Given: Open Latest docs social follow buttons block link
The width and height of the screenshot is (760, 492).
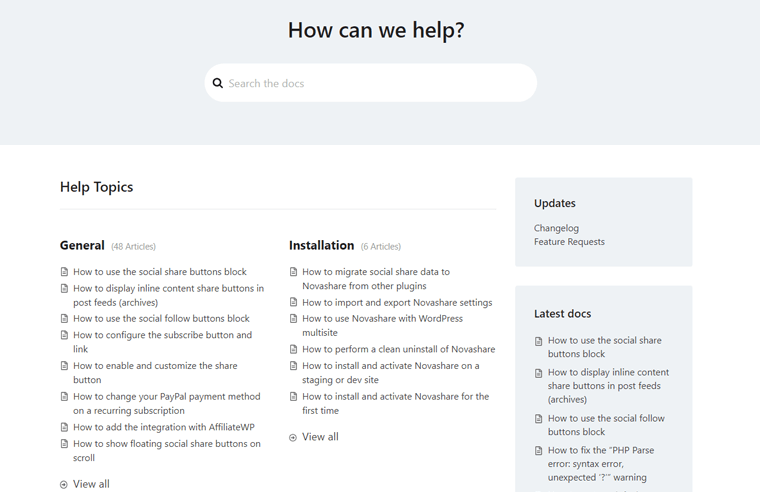Looking at the screenshot, I should tap(606, 425).
